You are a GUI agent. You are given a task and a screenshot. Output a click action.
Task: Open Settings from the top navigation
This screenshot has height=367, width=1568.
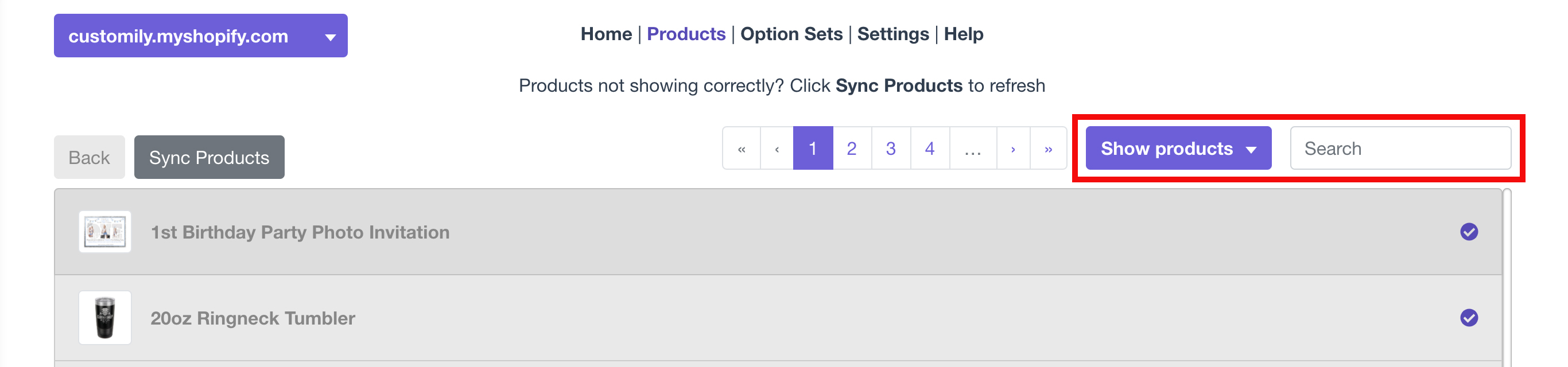893,34
